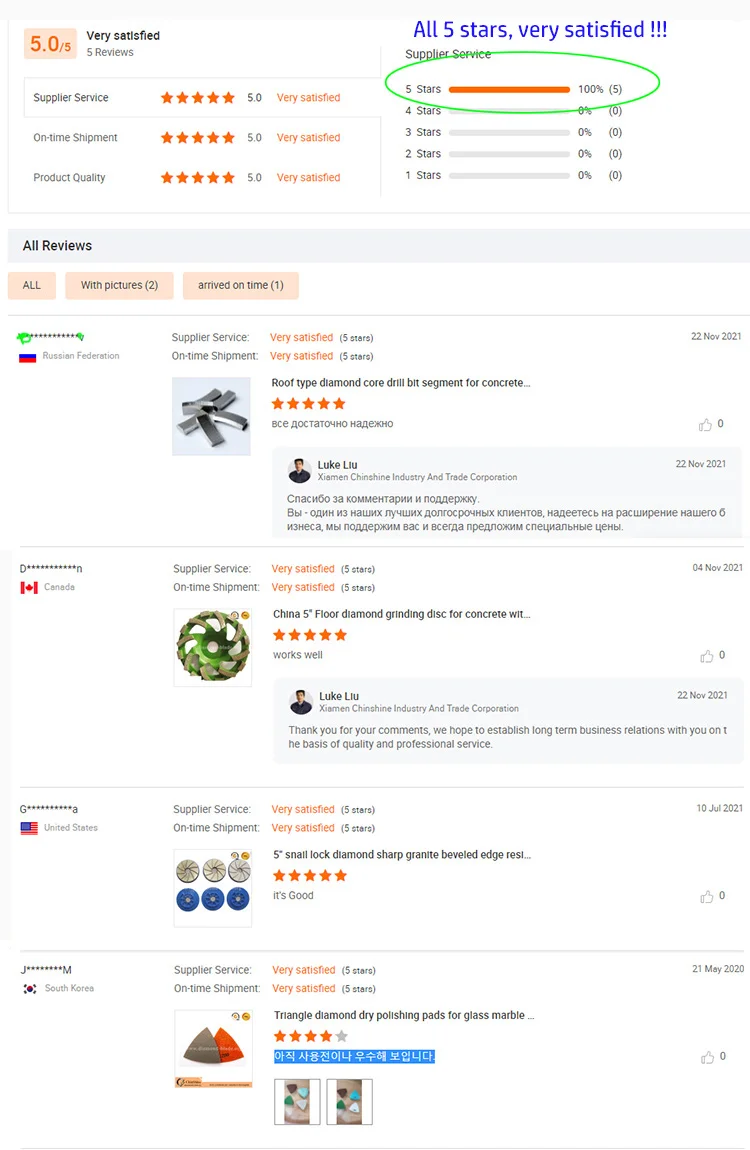Click reviewer name G**********a

[x=48, y=810]
